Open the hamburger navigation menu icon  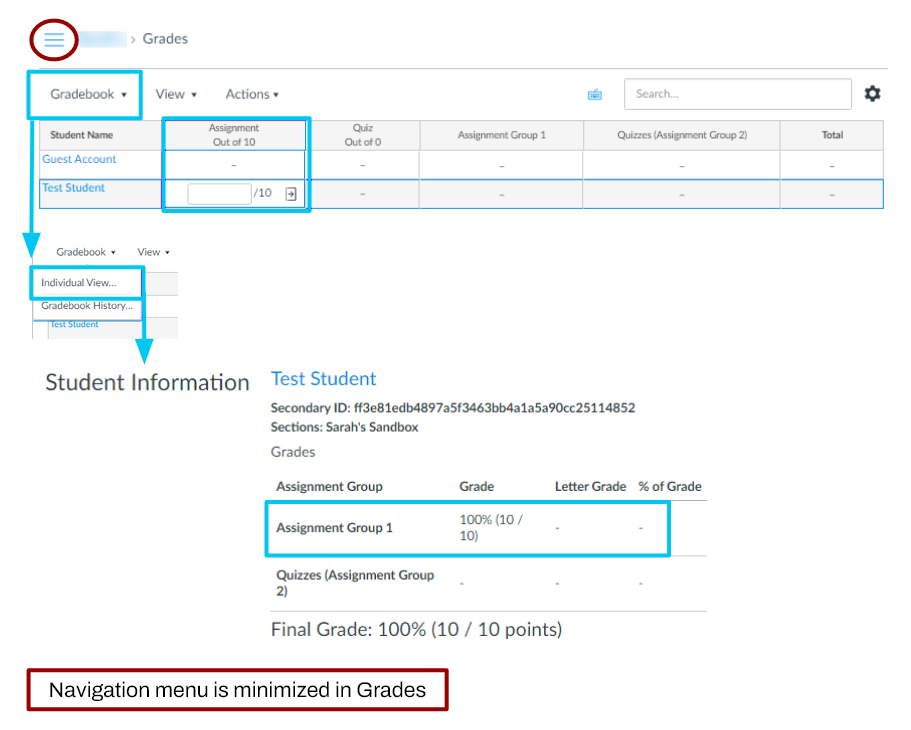54,39
